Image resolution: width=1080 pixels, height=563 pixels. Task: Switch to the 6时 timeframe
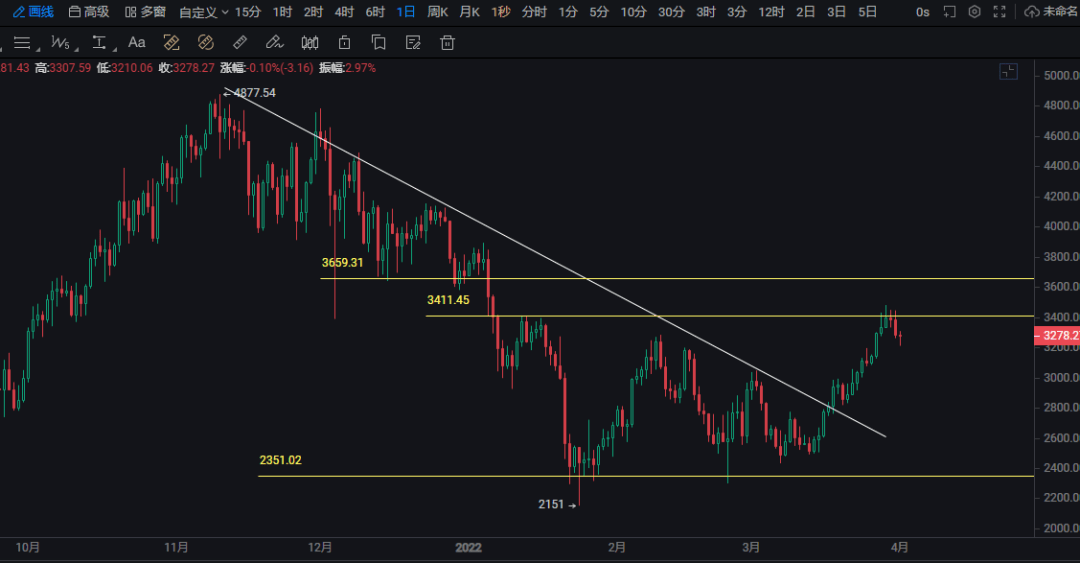click(x=375, y=12)
